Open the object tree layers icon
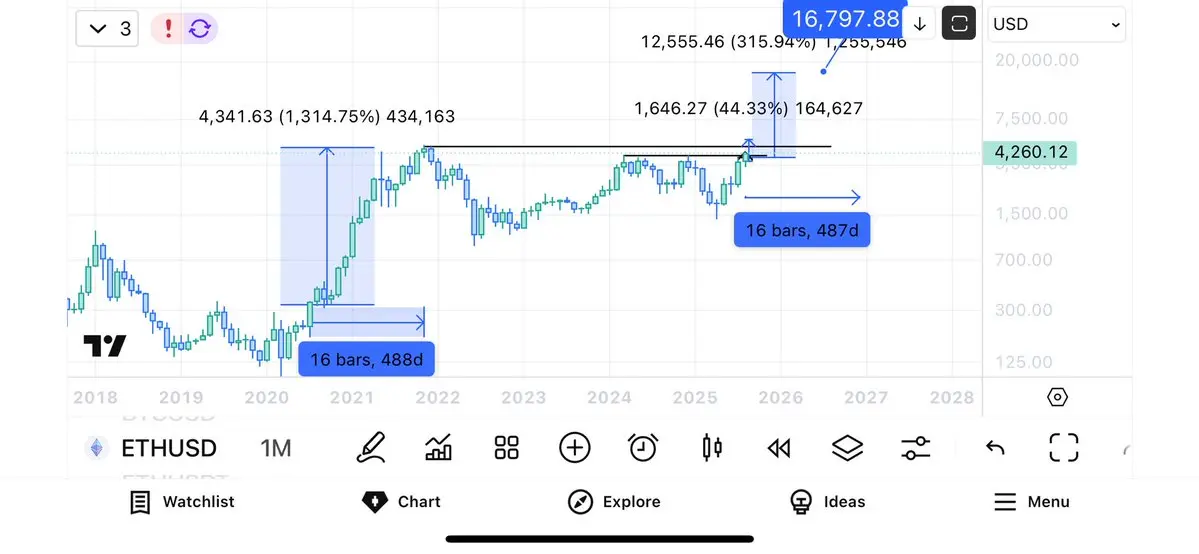 (847, 448)
